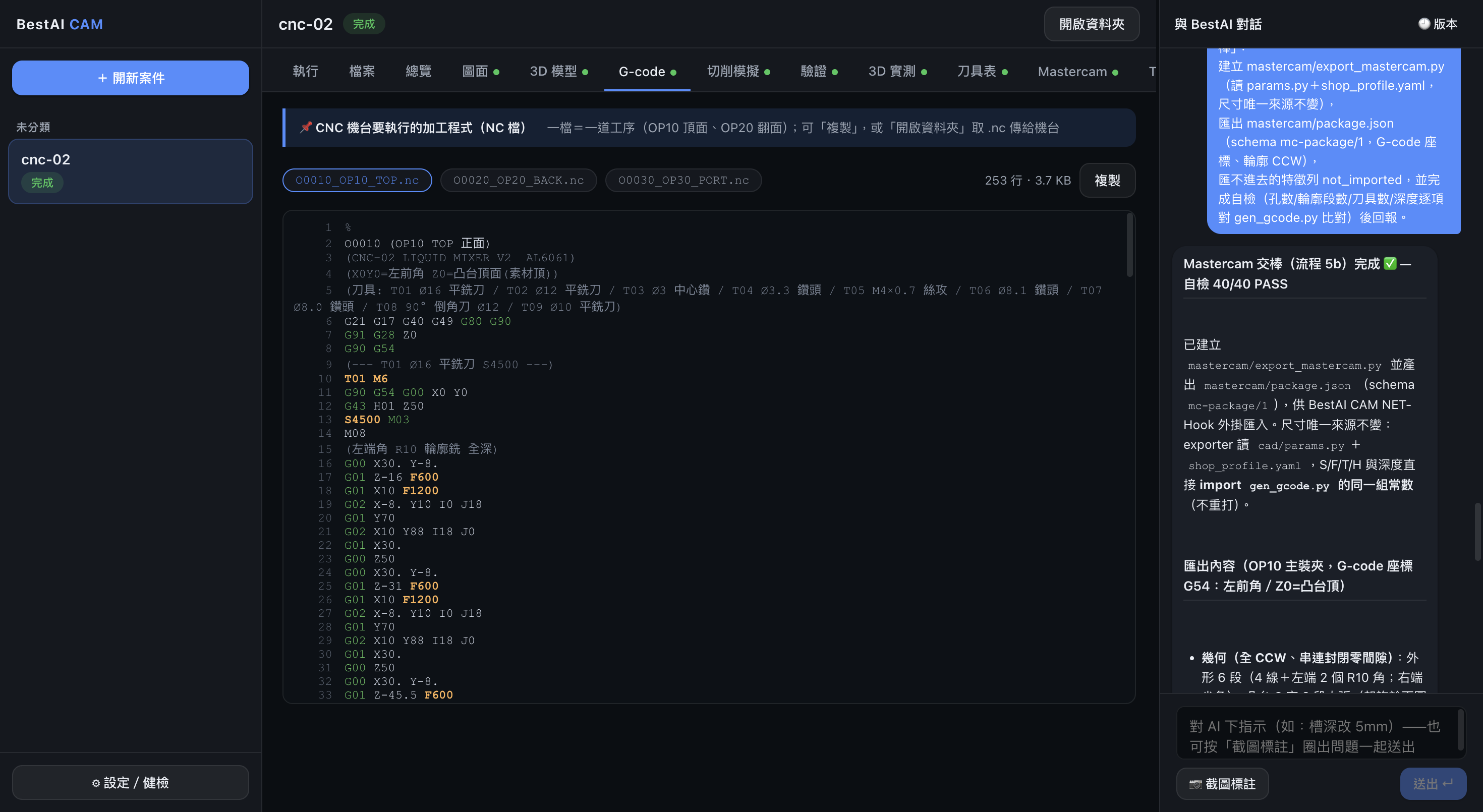1483x812 pixels.
Task: Click code line "M08"
Action: tap(355, 433)
